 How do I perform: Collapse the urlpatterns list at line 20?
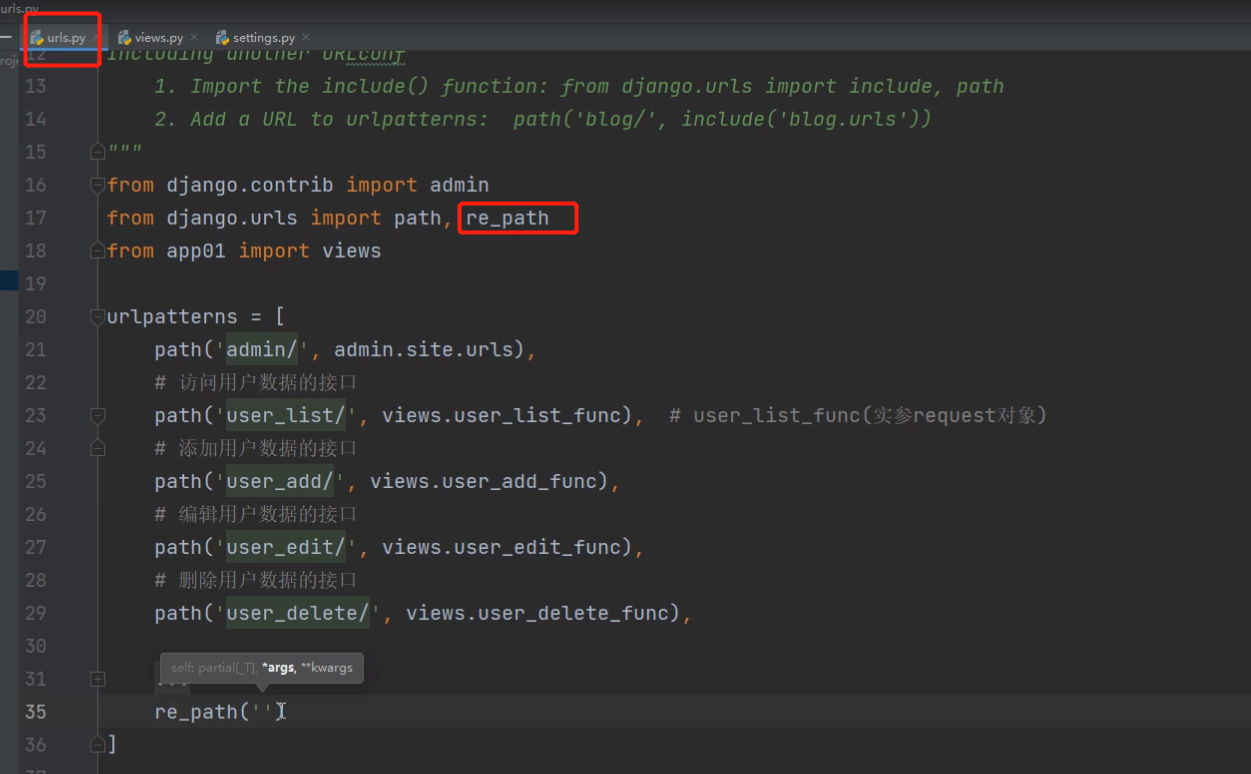97,317
